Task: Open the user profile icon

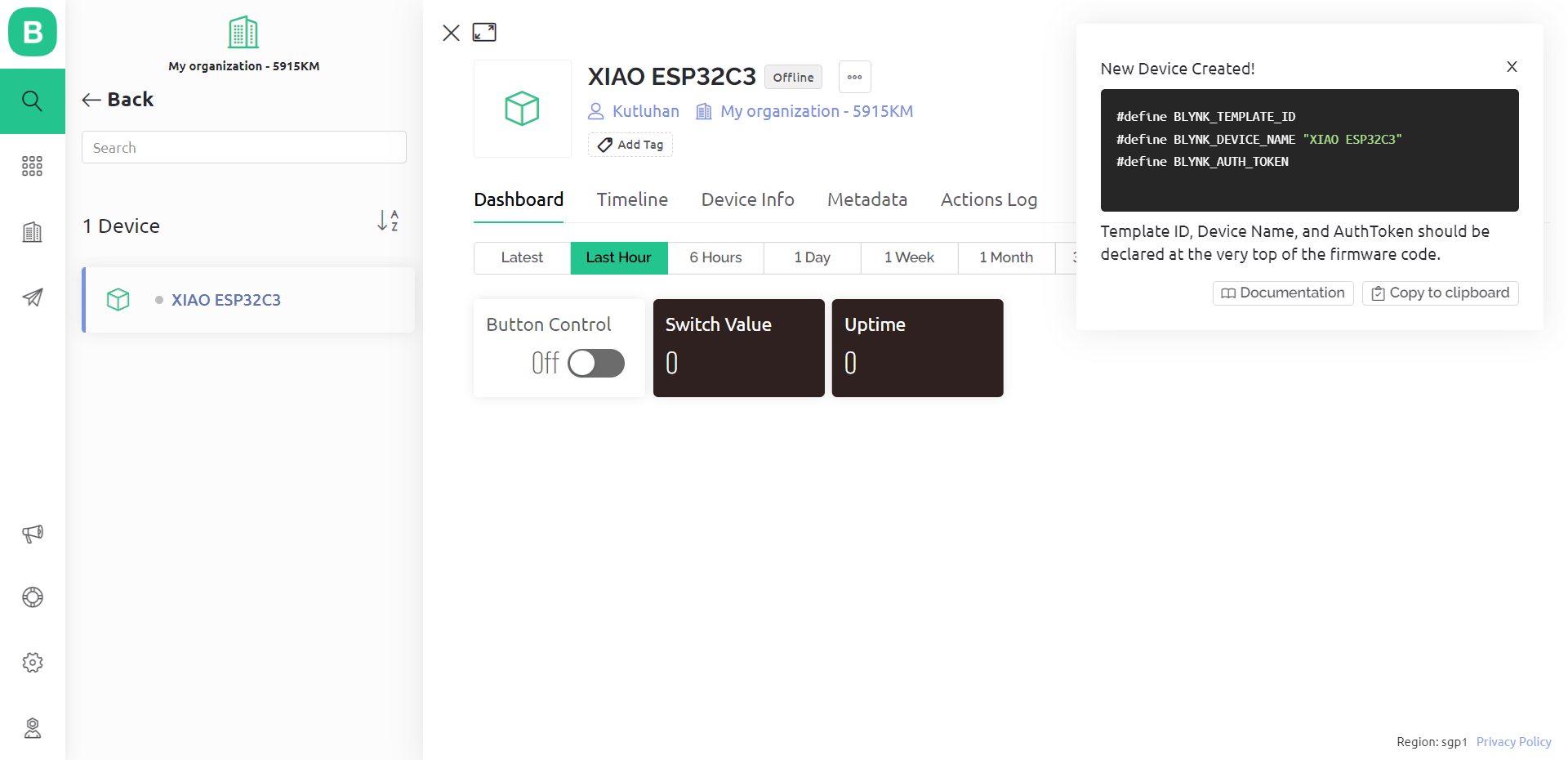Action: 33,728
